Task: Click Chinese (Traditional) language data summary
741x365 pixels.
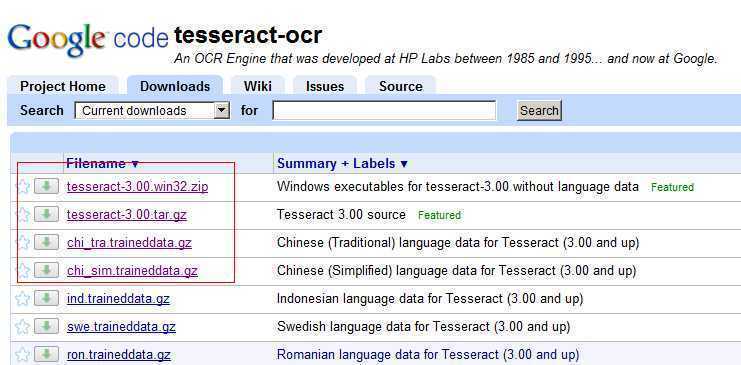Action: pos(458,243)
